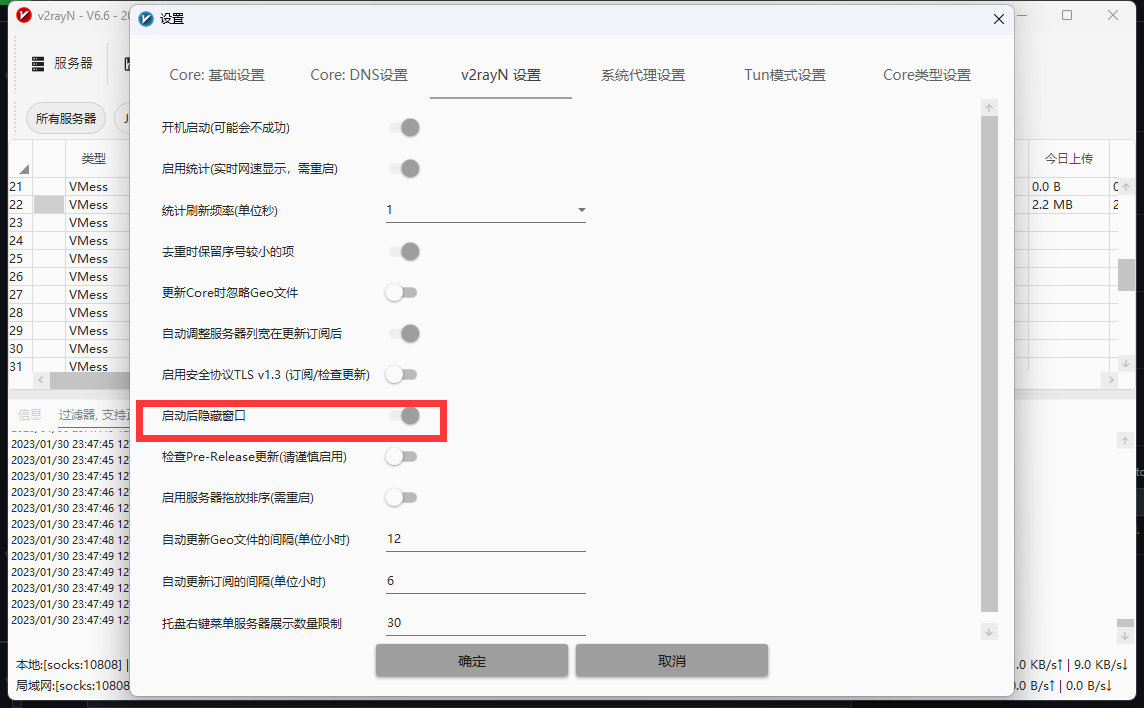Turn off the 启用统计 statistics toggle
The height and width of the screenshot is (708, 1144).
point(402,168)
